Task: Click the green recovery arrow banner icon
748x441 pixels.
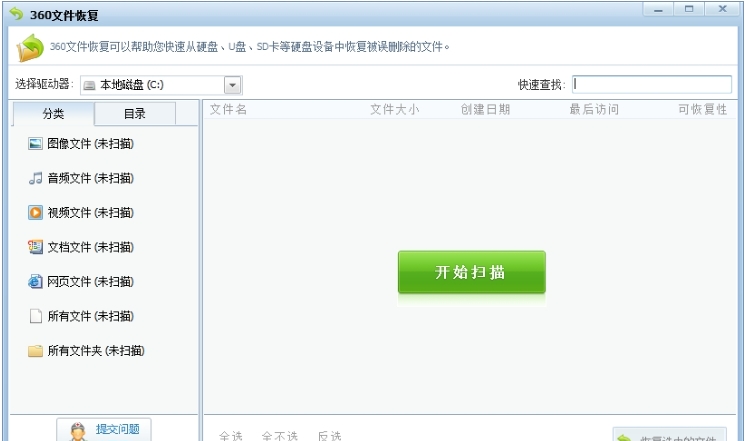Action: click(x=30, y=47)
